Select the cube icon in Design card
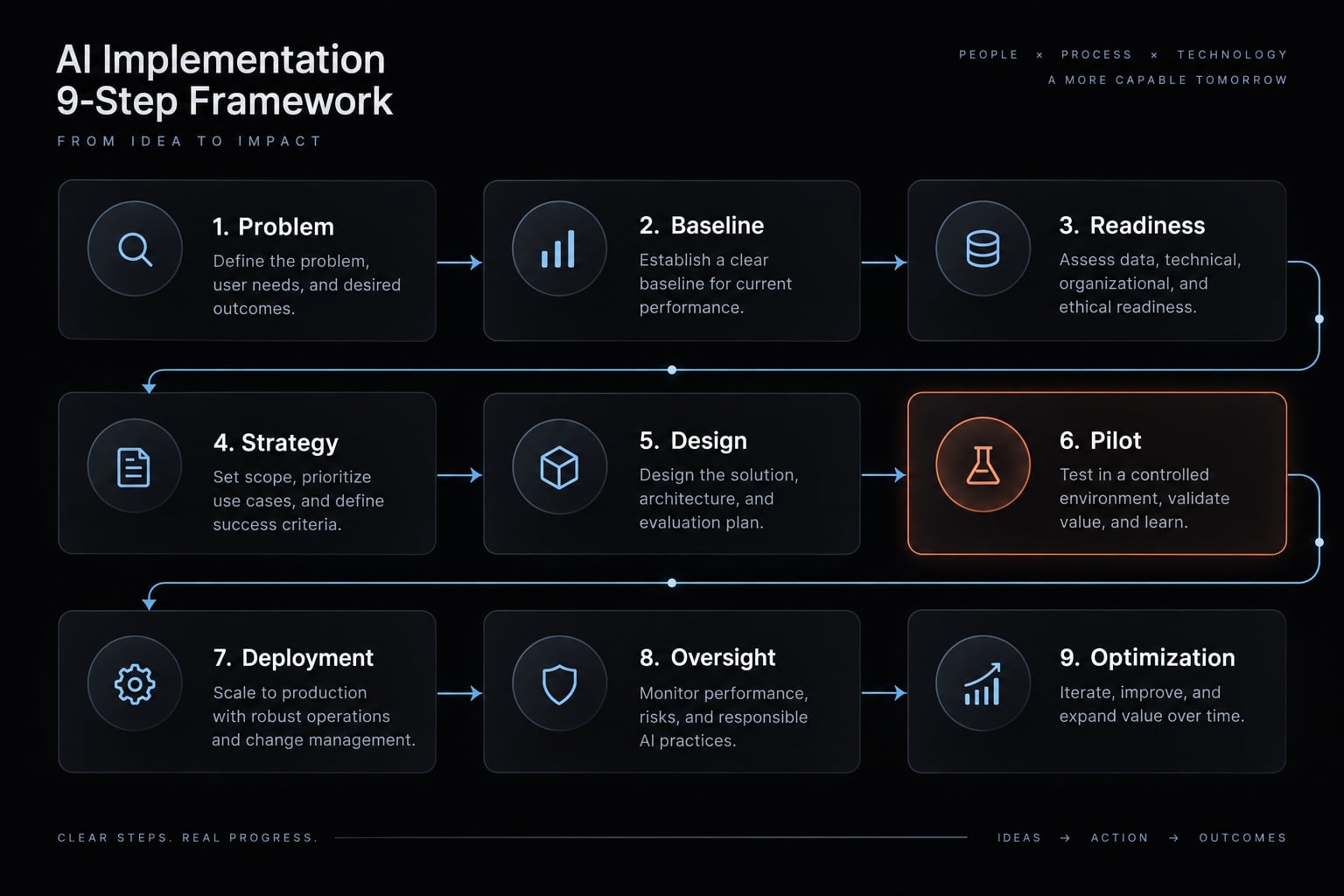1344x896 pixels. (x=559, y=467)
